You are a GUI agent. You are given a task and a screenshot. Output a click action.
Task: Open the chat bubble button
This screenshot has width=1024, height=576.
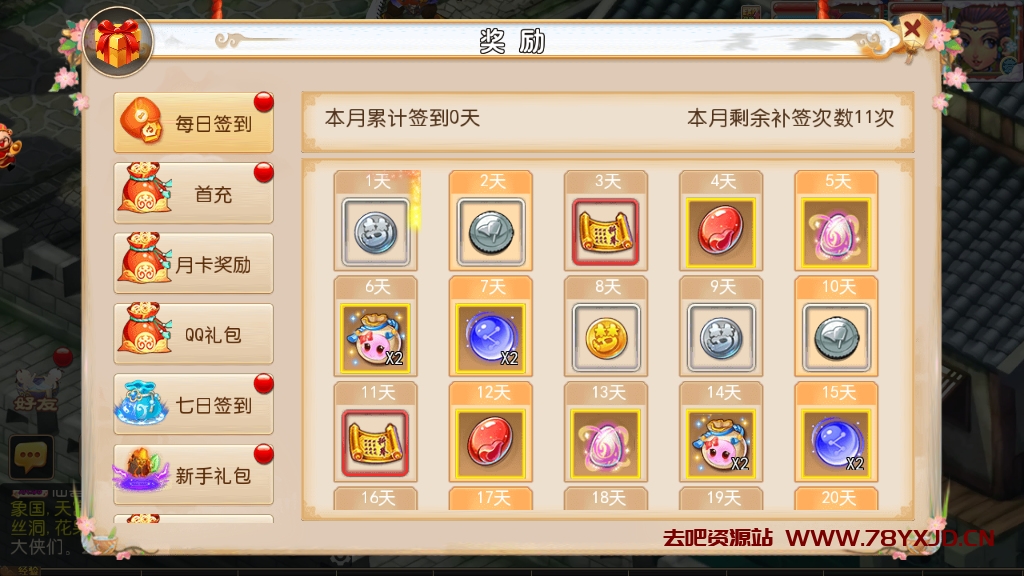[31, 456]
